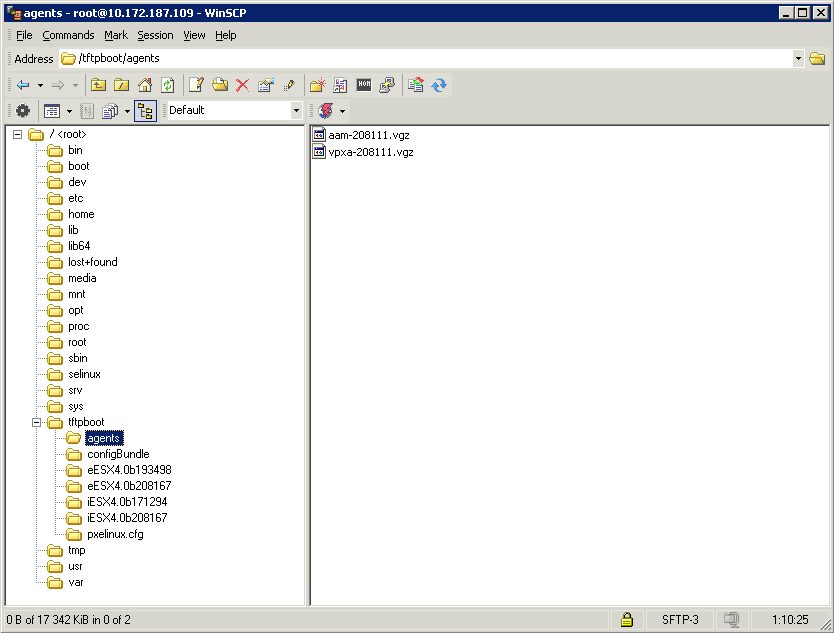This screenshot has width=834, height=633.
Task: Select the etc folder in tree
Action: [76, 198]
